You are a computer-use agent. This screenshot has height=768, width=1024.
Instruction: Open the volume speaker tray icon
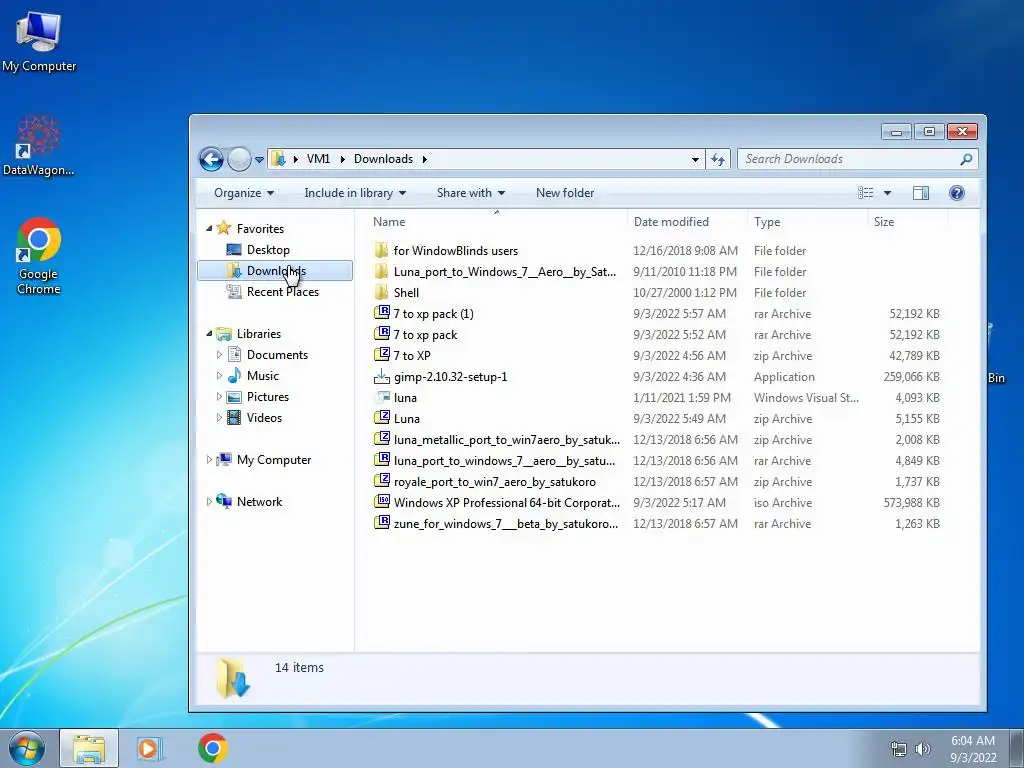(922, 749)
